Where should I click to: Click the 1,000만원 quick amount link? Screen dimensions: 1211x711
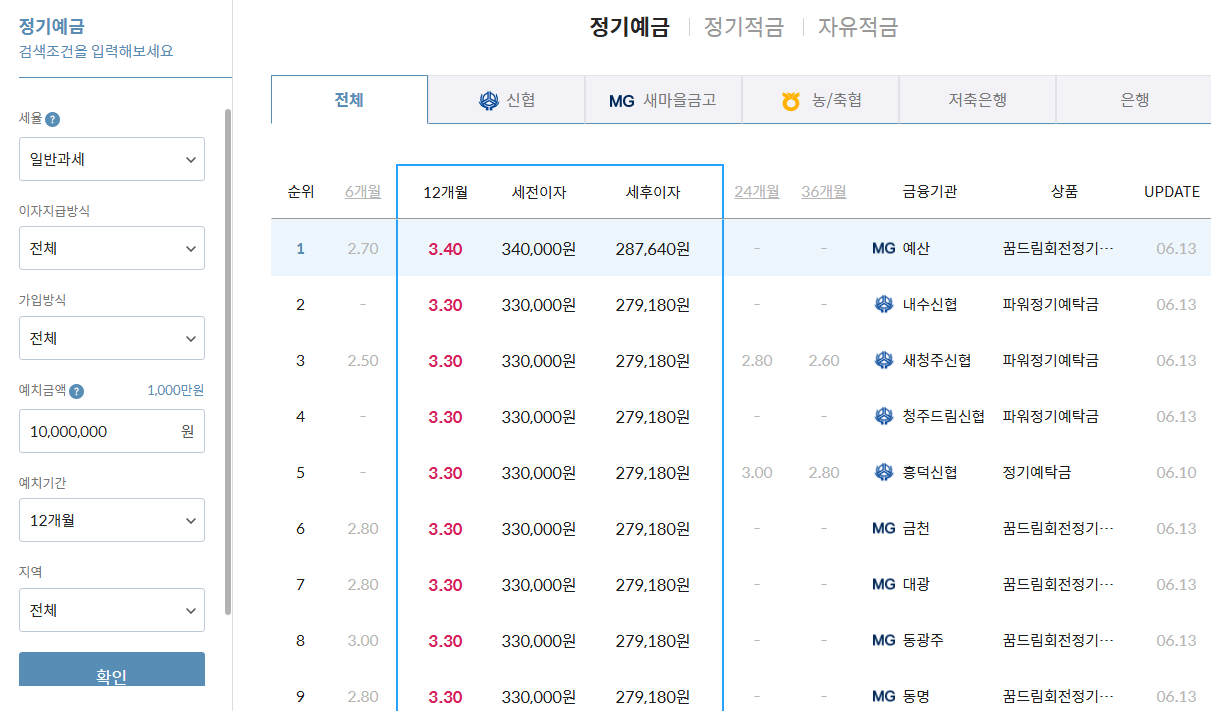(175, 391)
